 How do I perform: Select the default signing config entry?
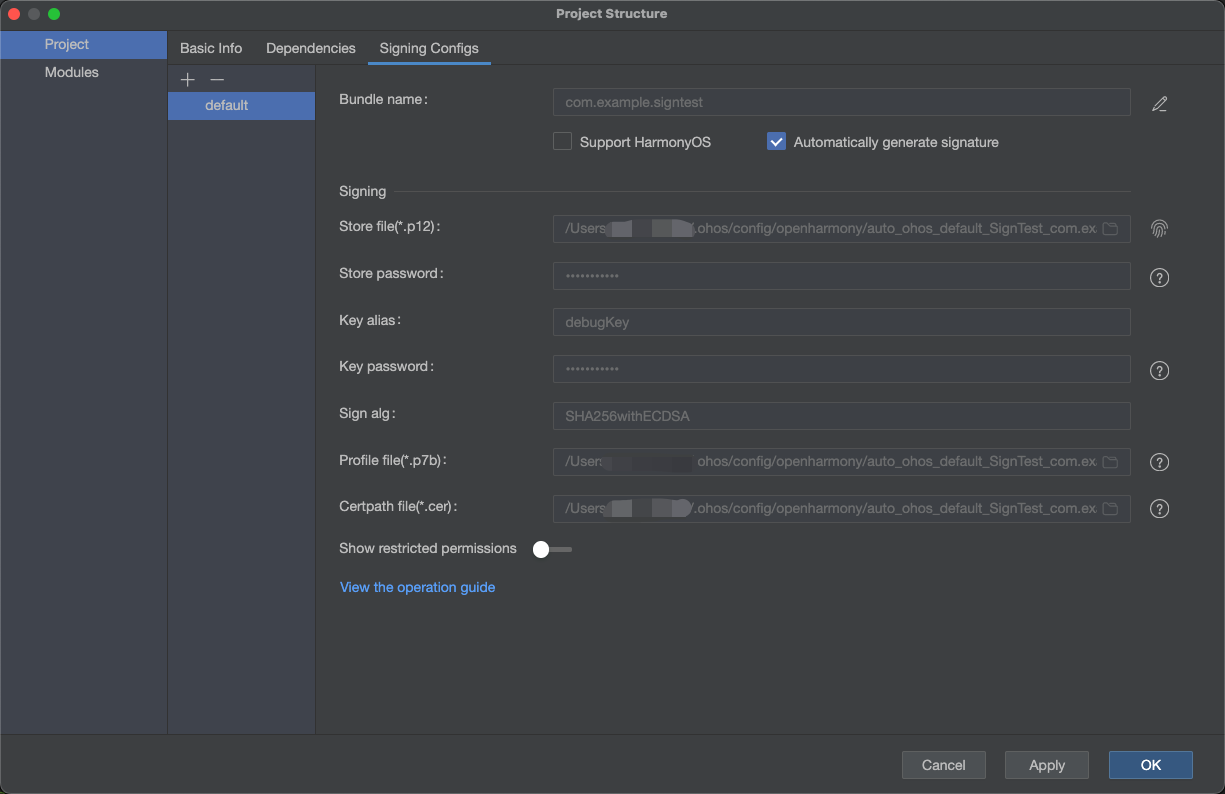pyautogui.click(x=241, y=106)
